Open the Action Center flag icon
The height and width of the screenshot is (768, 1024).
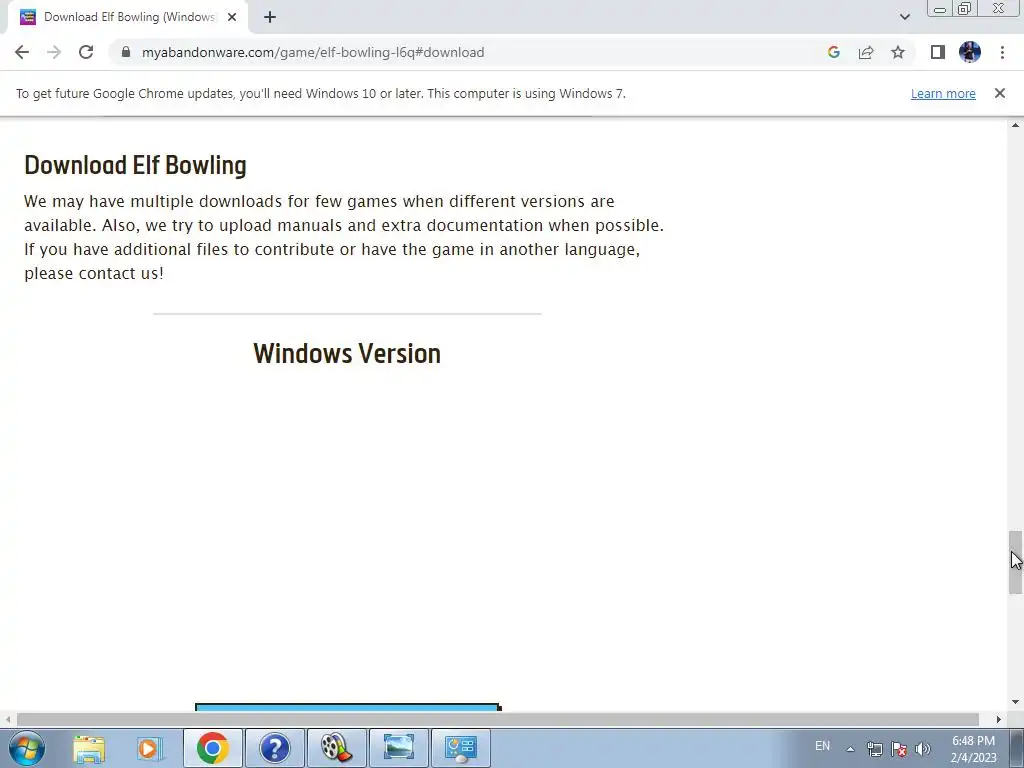click(x=899, y=749)
